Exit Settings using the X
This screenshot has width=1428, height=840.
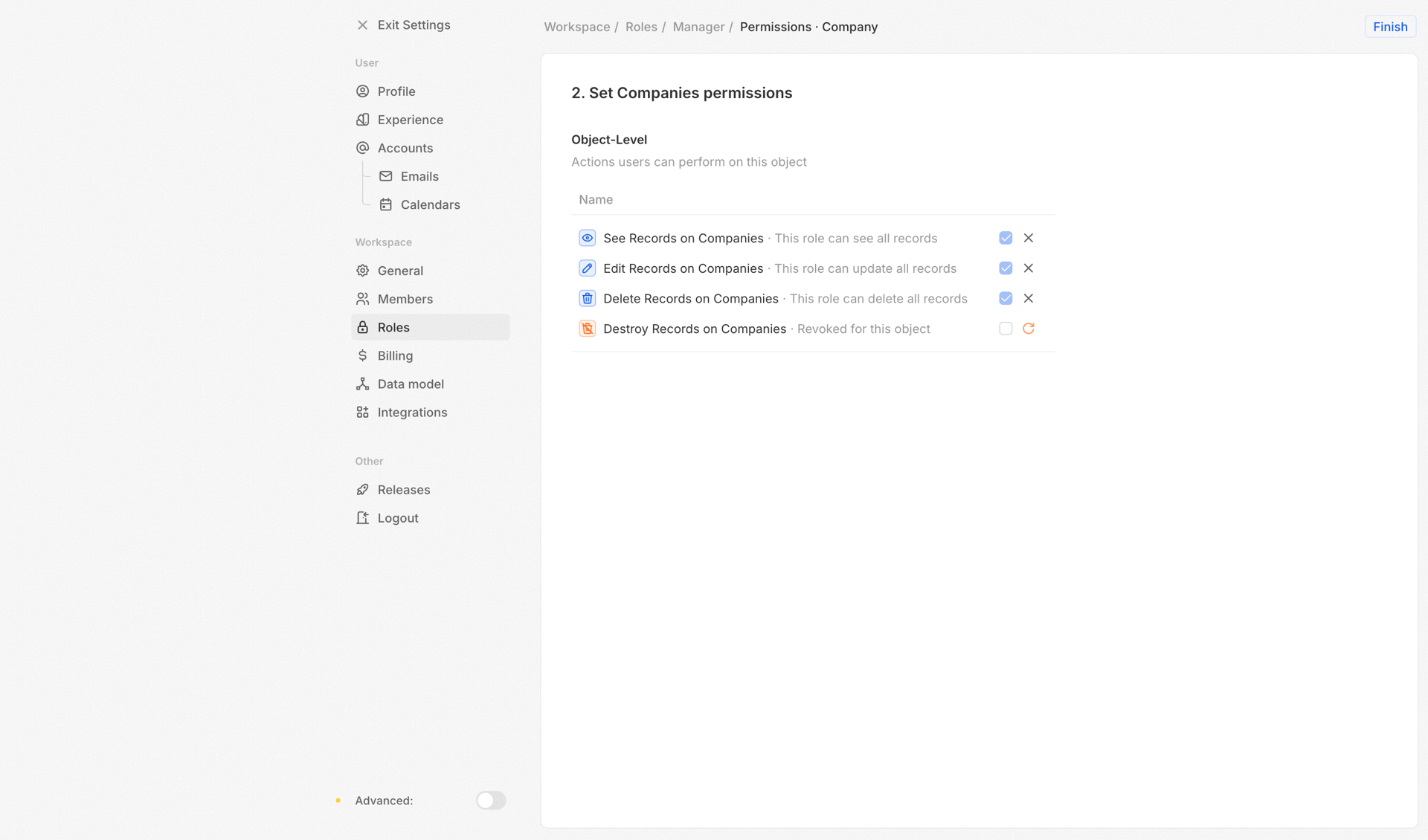point(362,25)
